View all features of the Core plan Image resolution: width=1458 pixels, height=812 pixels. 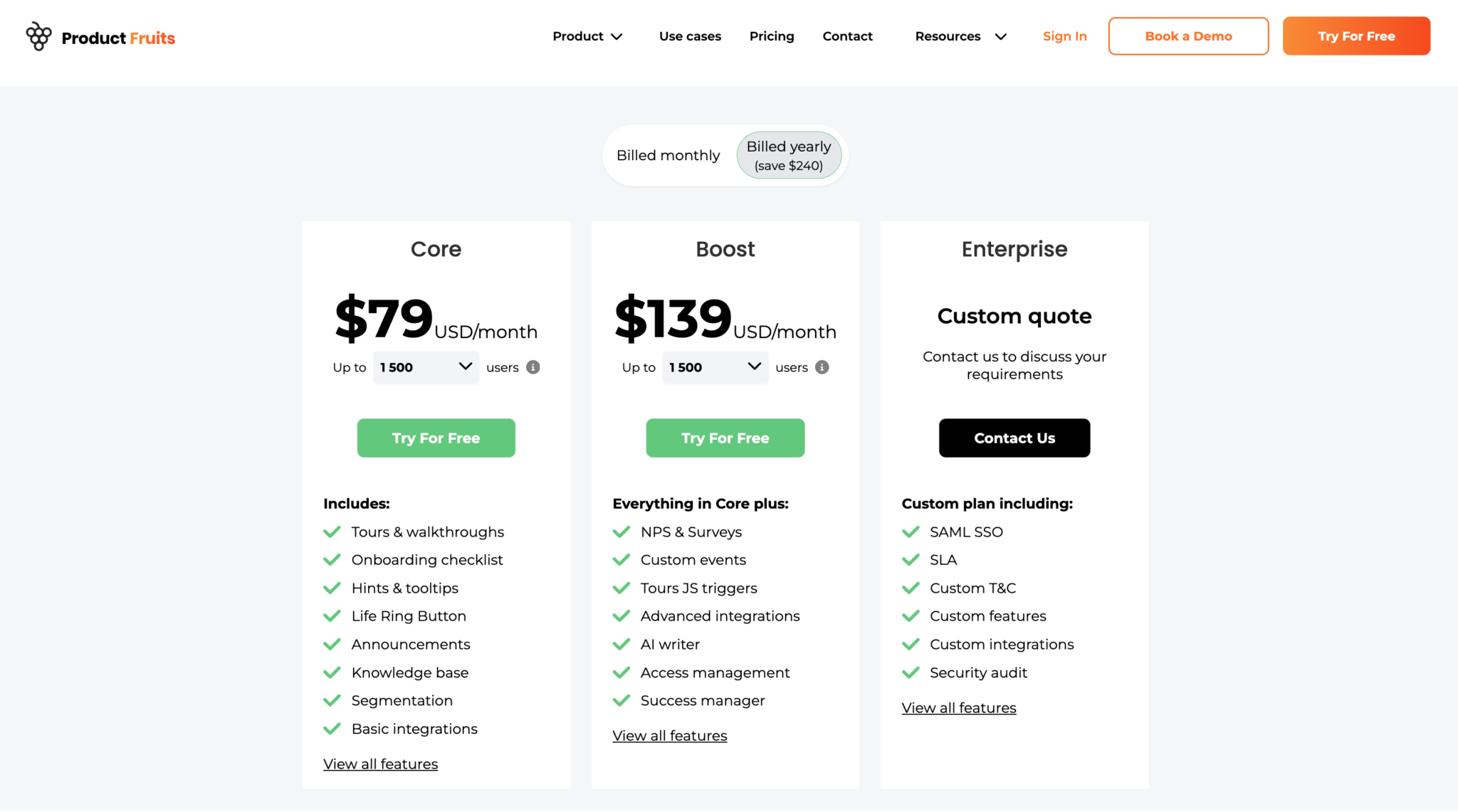coord(380,763)
